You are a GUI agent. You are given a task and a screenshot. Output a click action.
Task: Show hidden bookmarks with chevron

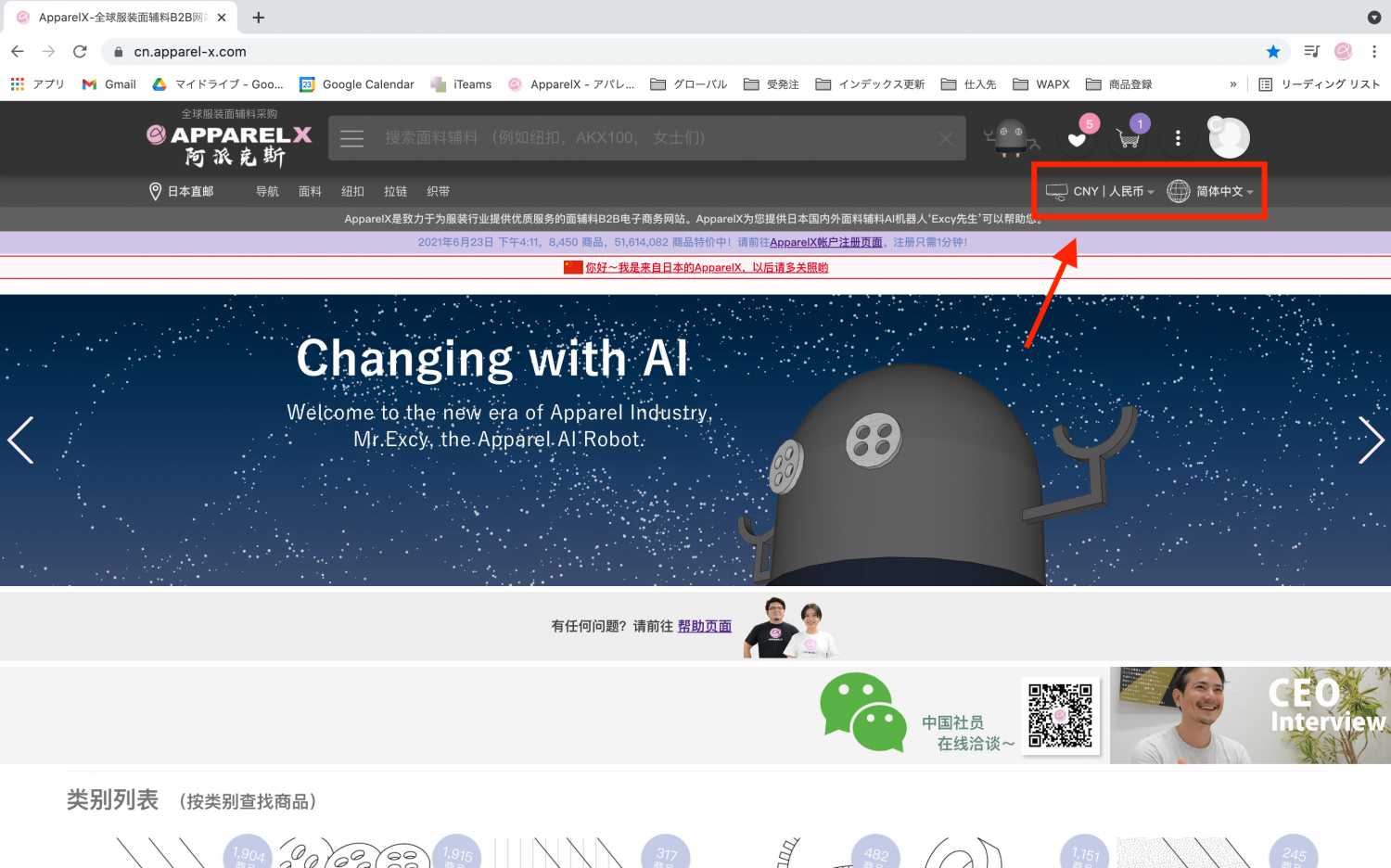coord(1232,84)
